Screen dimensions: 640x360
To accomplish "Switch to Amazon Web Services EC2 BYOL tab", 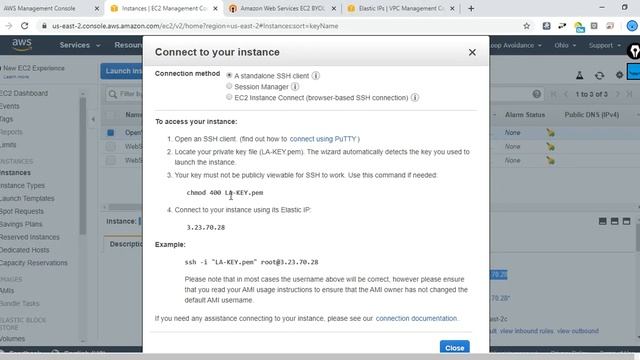I will tap(282, 8).
